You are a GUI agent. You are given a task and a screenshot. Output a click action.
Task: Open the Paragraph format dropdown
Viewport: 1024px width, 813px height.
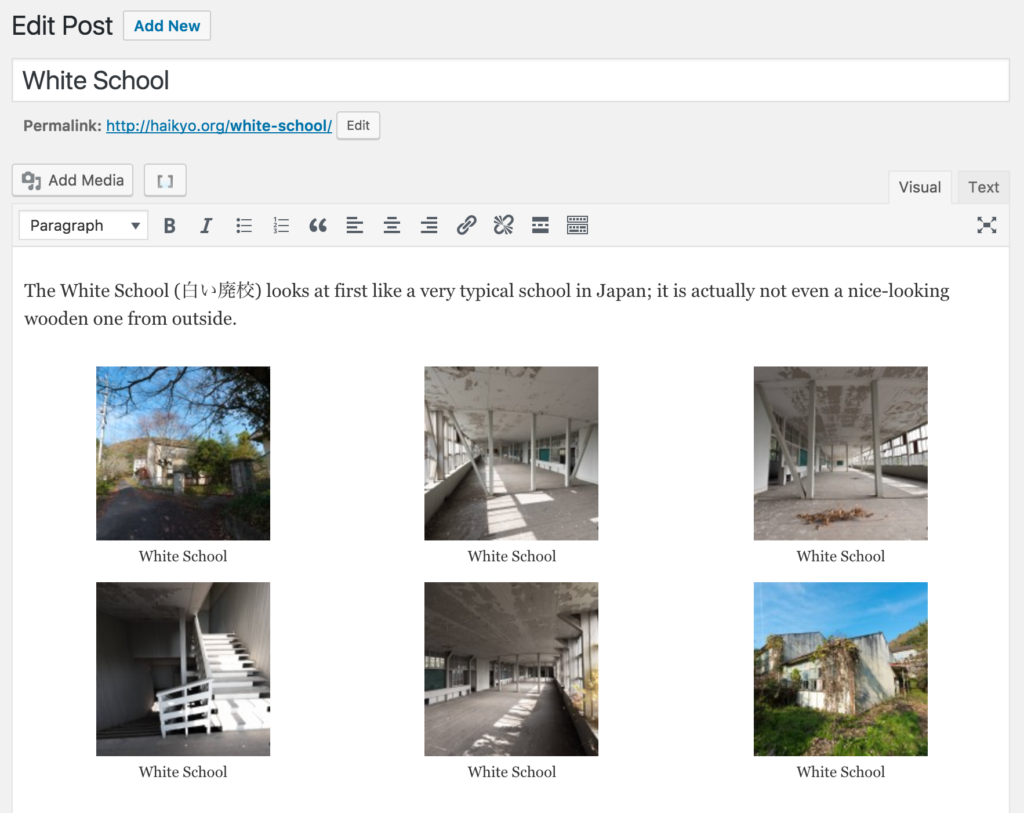[84, 226]
